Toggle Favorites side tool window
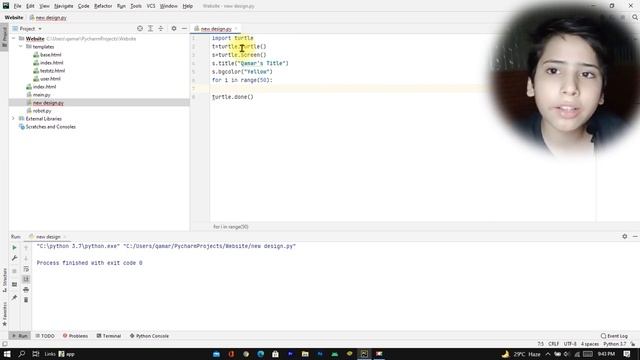Image resolution: width=640 pixels, height=360 pixels. pos(4,314)
